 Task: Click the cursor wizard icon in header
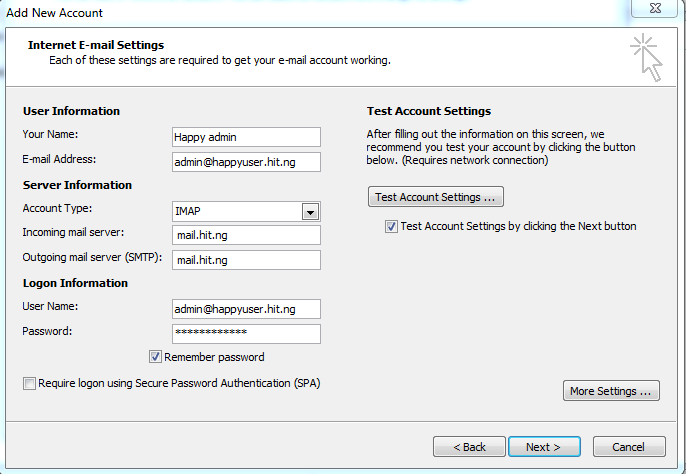(646, 57)
